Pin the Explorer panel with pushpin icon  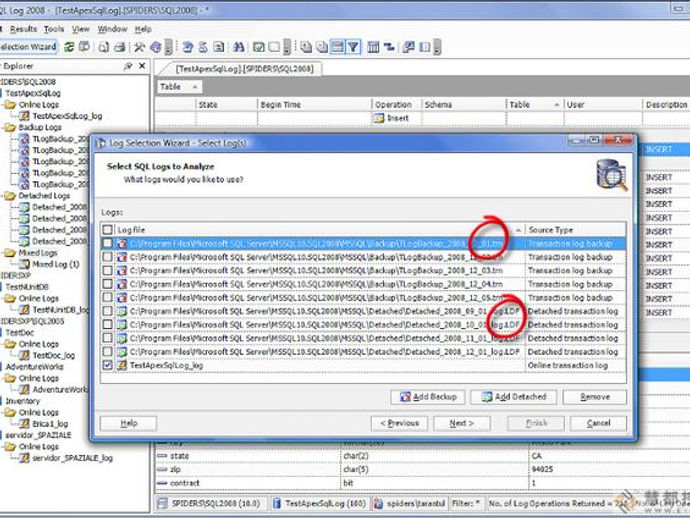coord(128,66)
